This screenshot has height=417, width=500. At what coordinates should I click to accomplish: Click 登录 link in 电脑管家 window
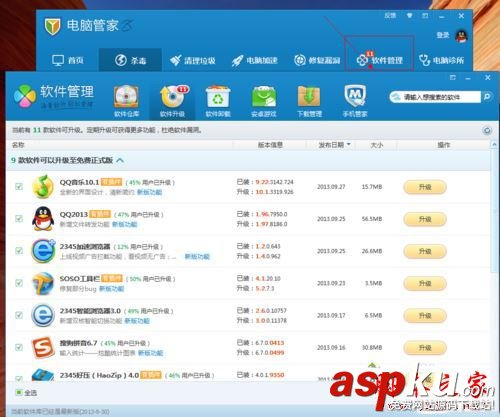(443, 35)
